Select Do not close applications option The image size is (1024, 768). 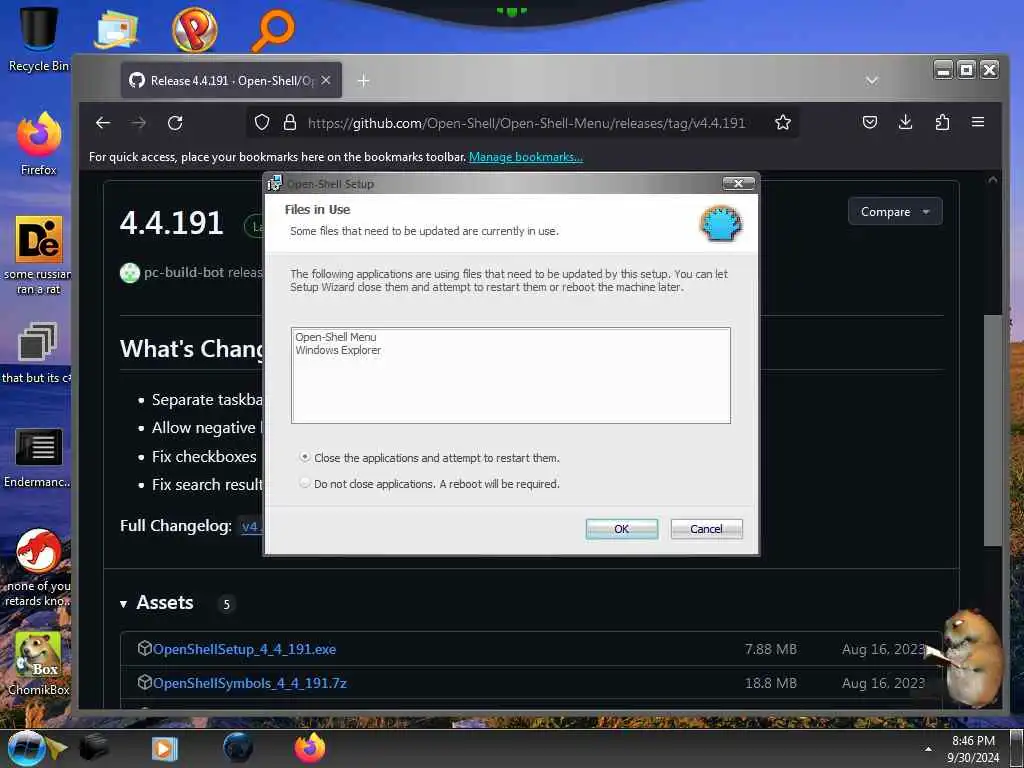(304, 483)
